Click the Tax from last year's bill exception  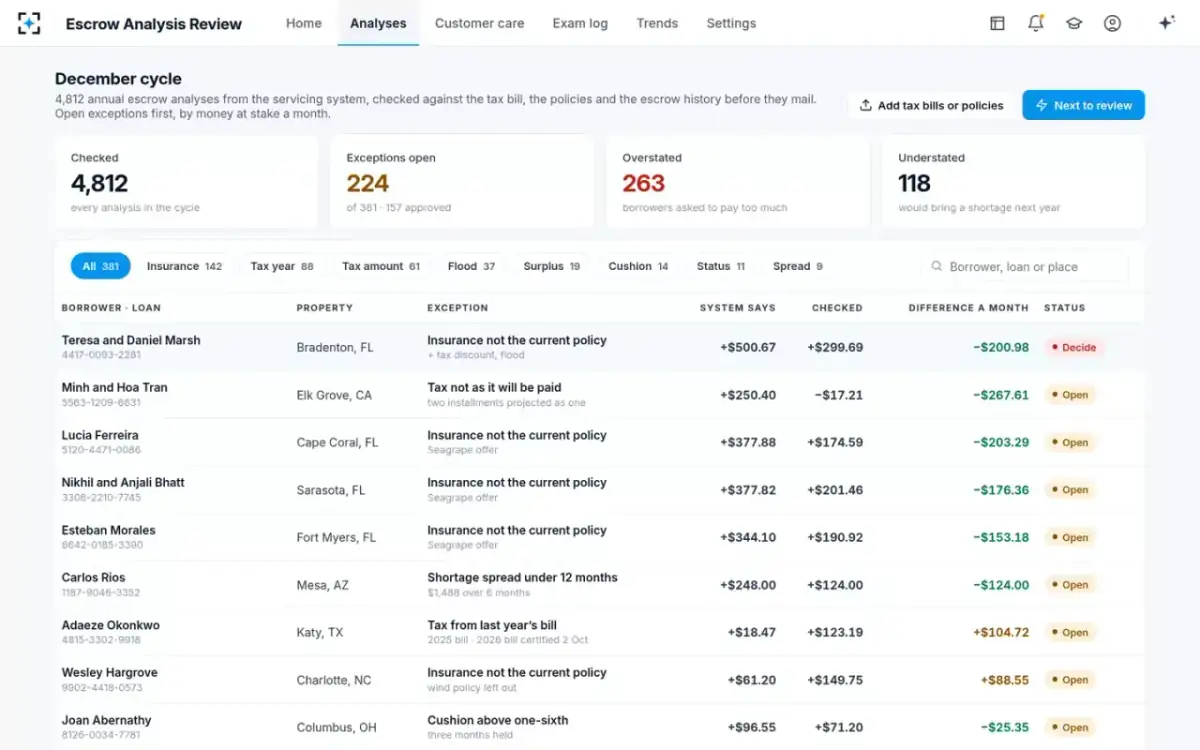click(x=492, y=625)
